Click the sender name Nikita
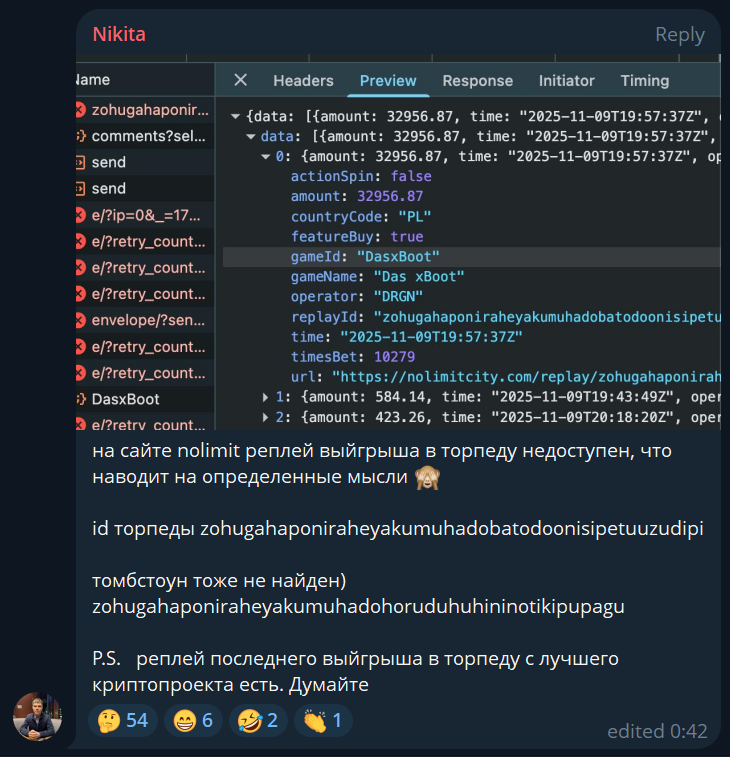This screenshot has height=757, width=730. 119,34
